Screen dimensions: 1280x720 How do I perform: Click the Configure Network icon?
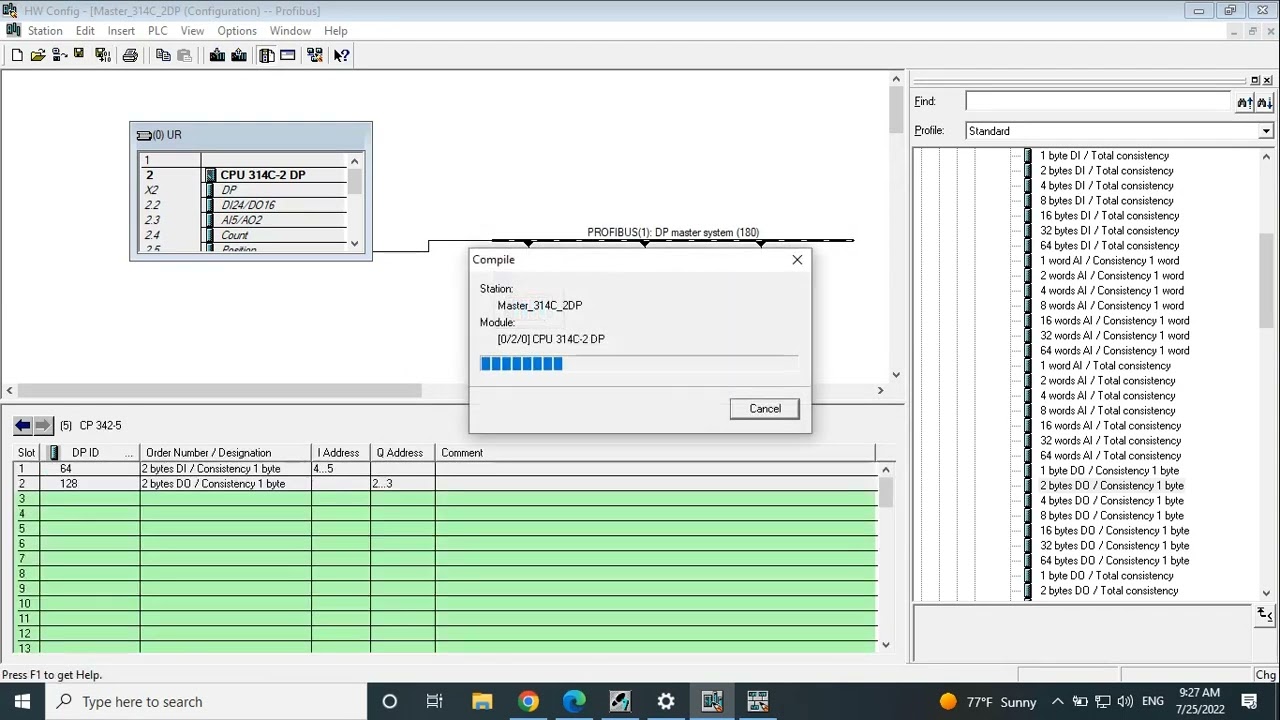click(315, 55)
